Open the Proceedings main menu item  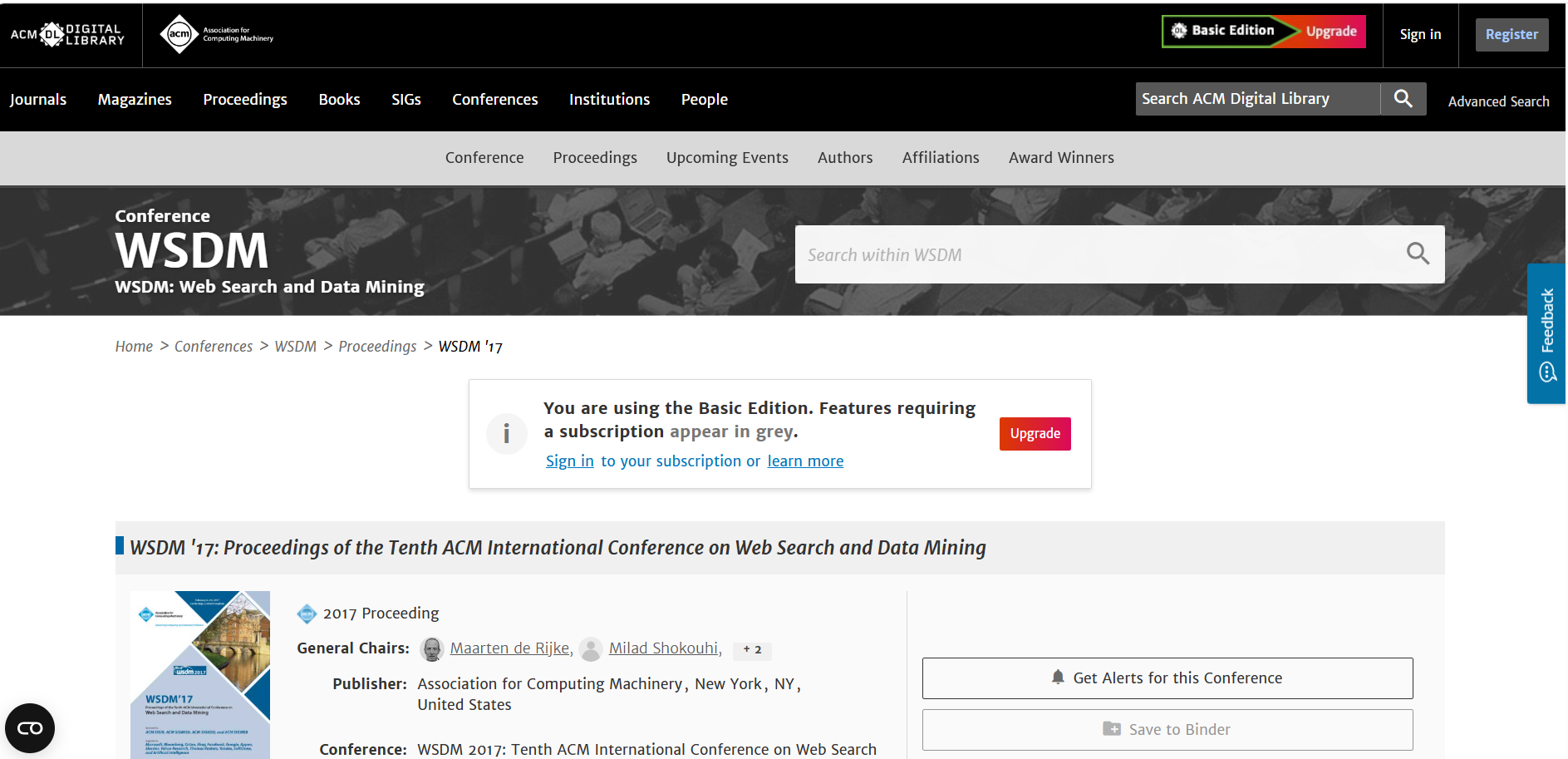[x=245, y=100]
